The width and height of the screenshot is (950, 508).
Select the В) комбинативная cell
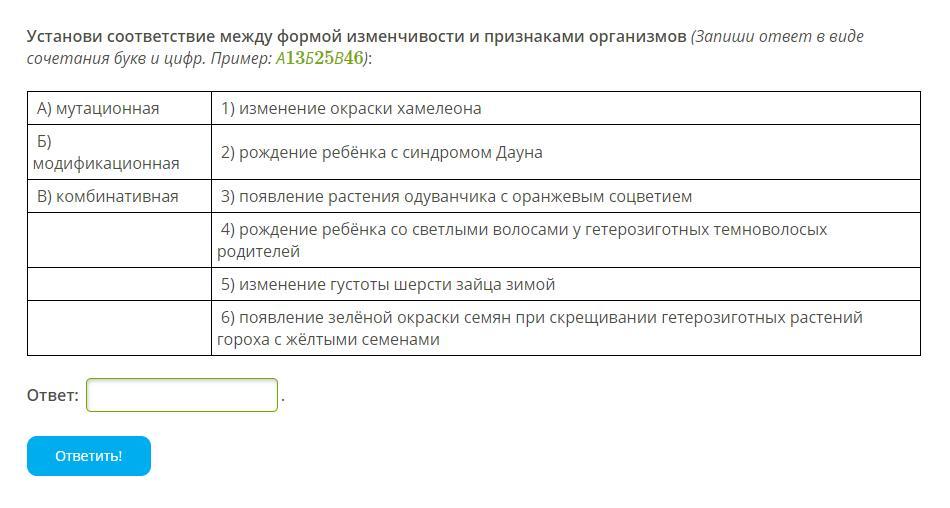point(119,196)
